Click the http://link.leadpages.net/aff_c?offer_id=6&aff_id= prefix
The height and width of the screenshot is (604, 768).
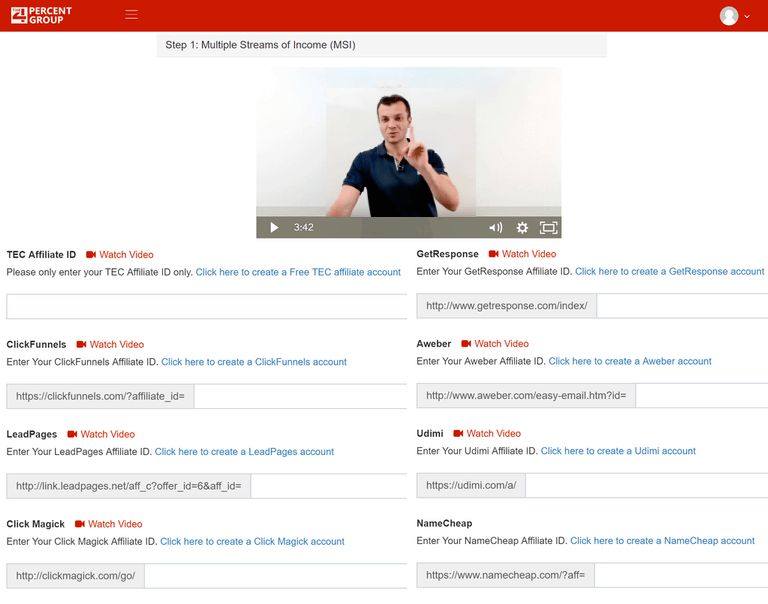point(129,486)
